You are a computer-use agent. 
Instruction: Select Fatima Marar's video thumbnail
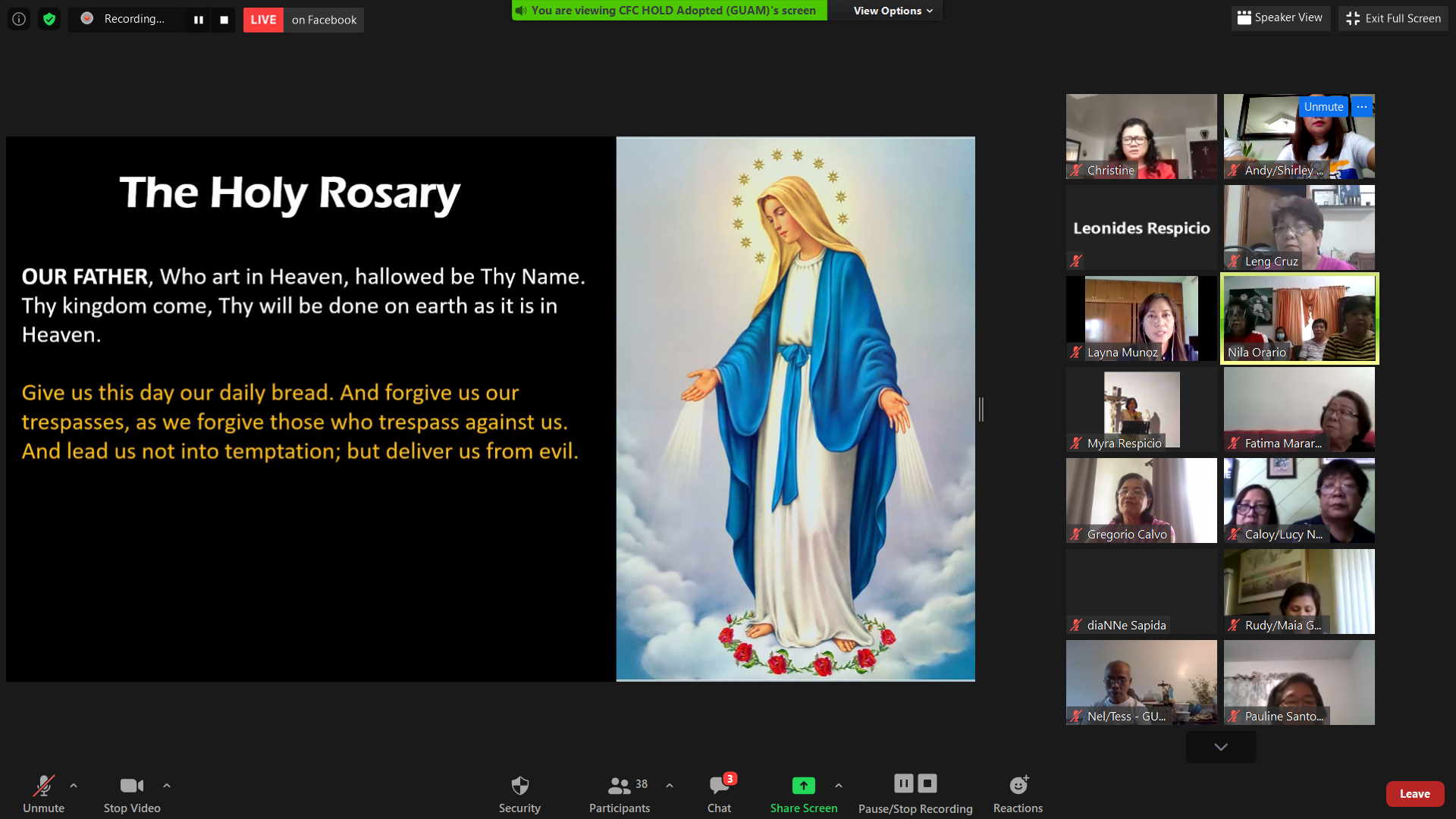[1299, 409]
